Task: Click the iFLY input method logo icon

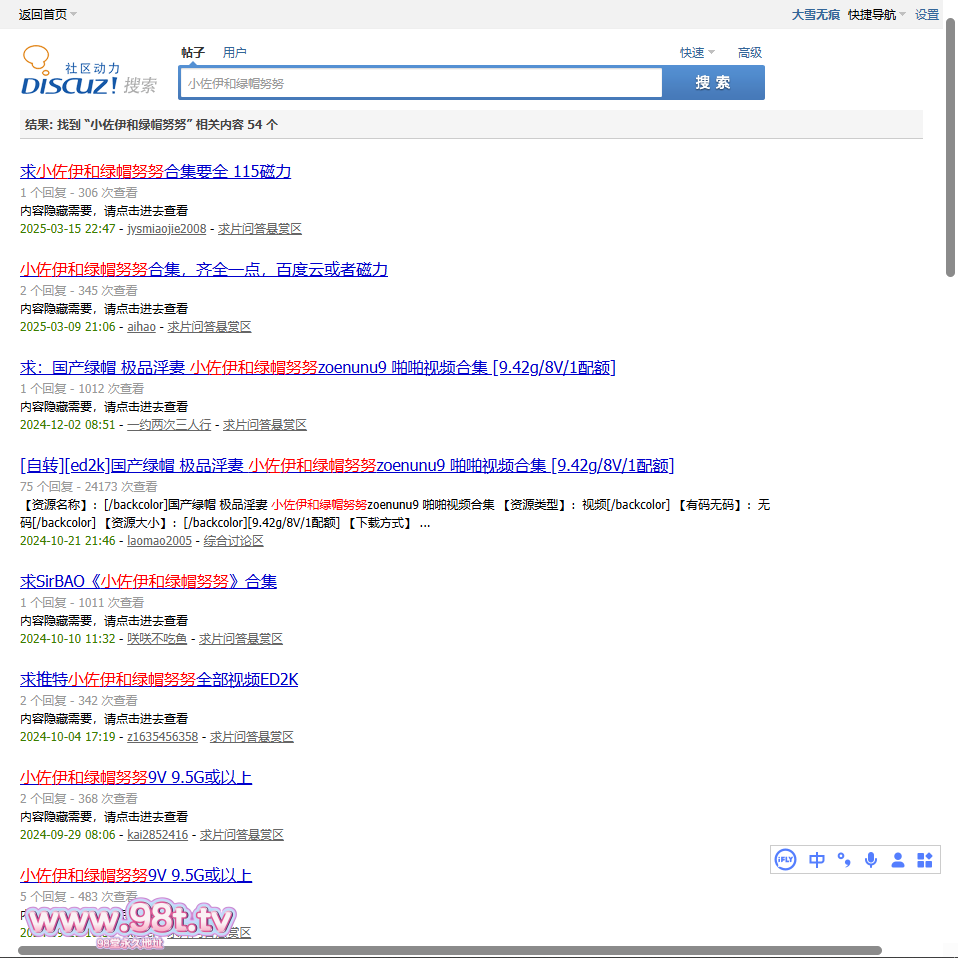Action: point(786,860)
